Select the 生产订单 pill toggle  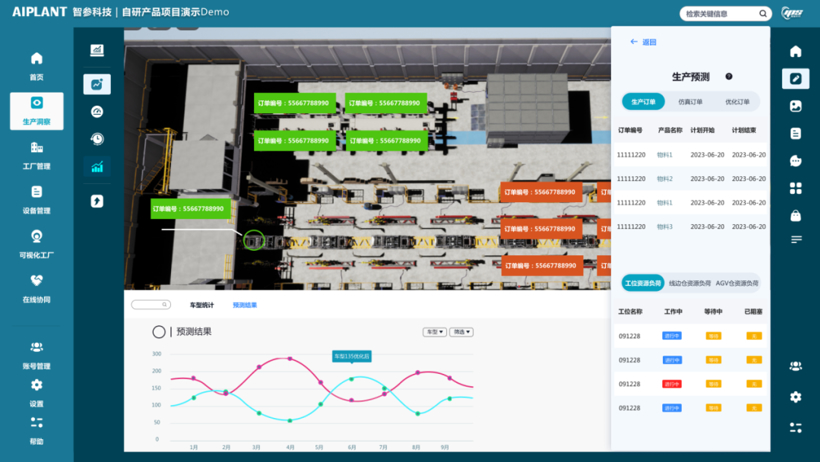tap(643, 102)
